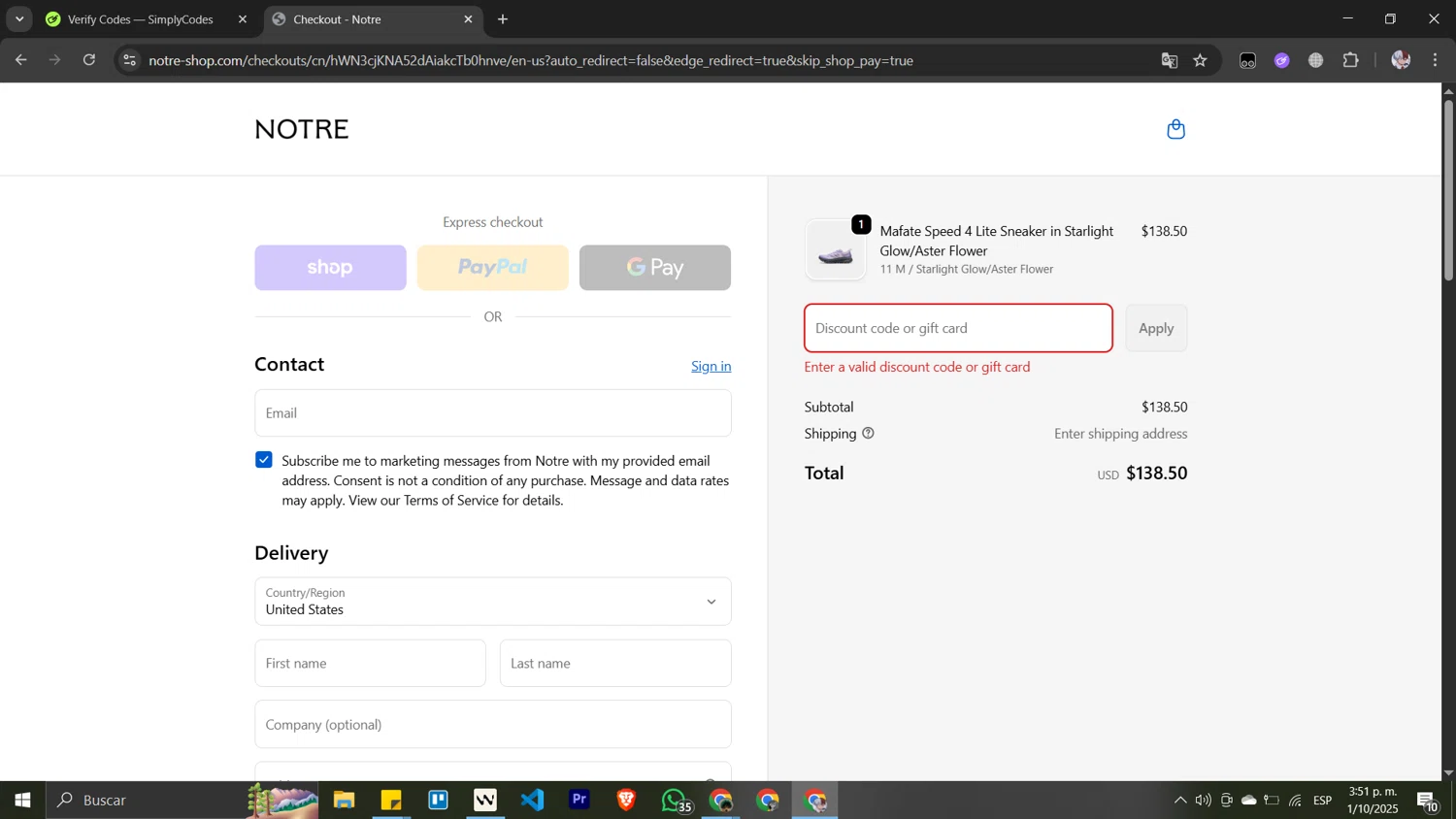Reload the checkout page
The height and width of the screenshot is (819, 1456).
pos(89,60)
